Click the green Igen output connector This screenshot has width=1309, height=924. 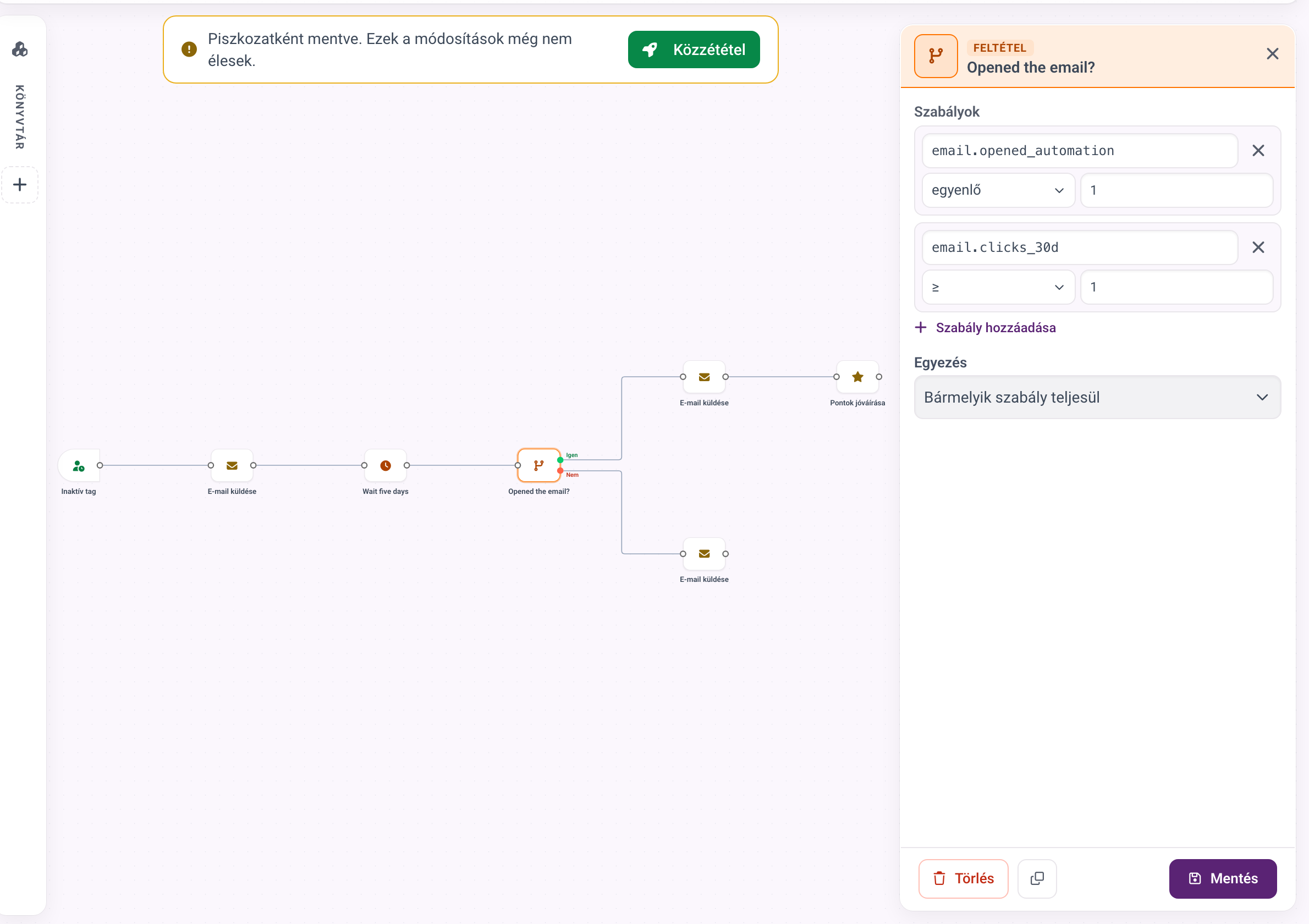(x=560, y=460)
